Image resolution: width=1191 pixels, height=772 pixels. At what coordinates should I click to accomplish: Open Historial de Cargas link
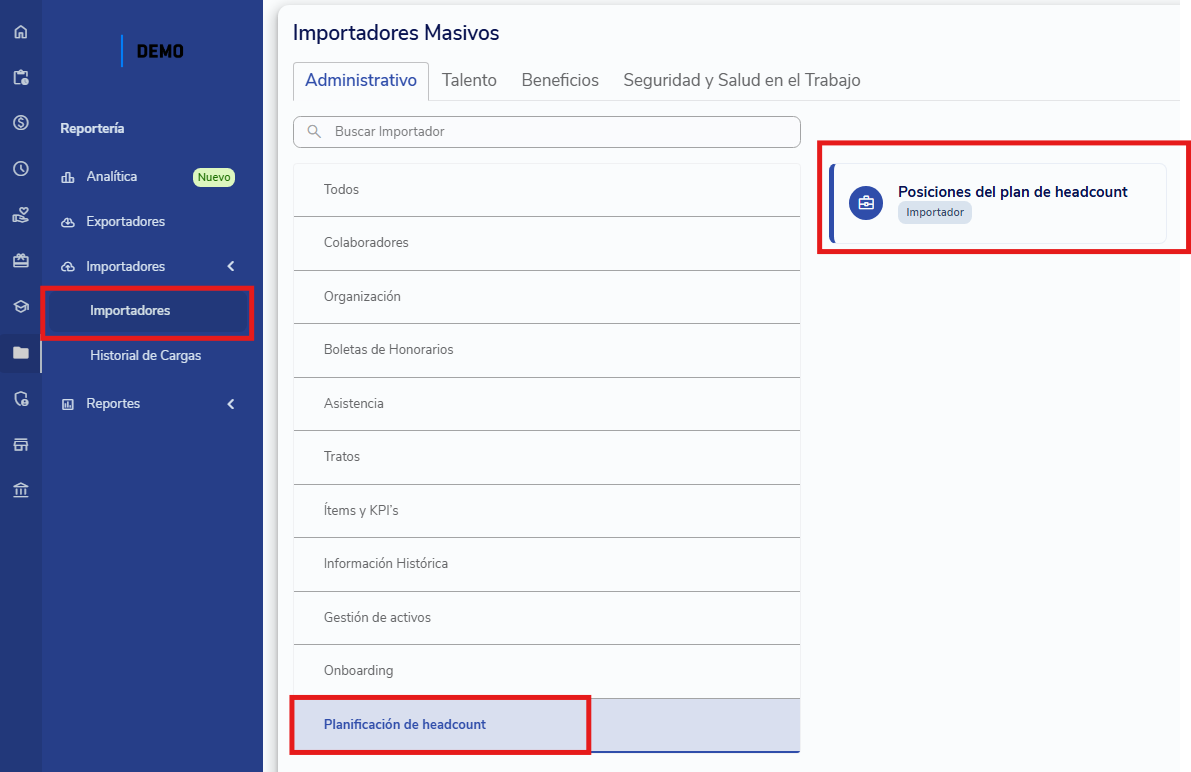pos(145,356)
